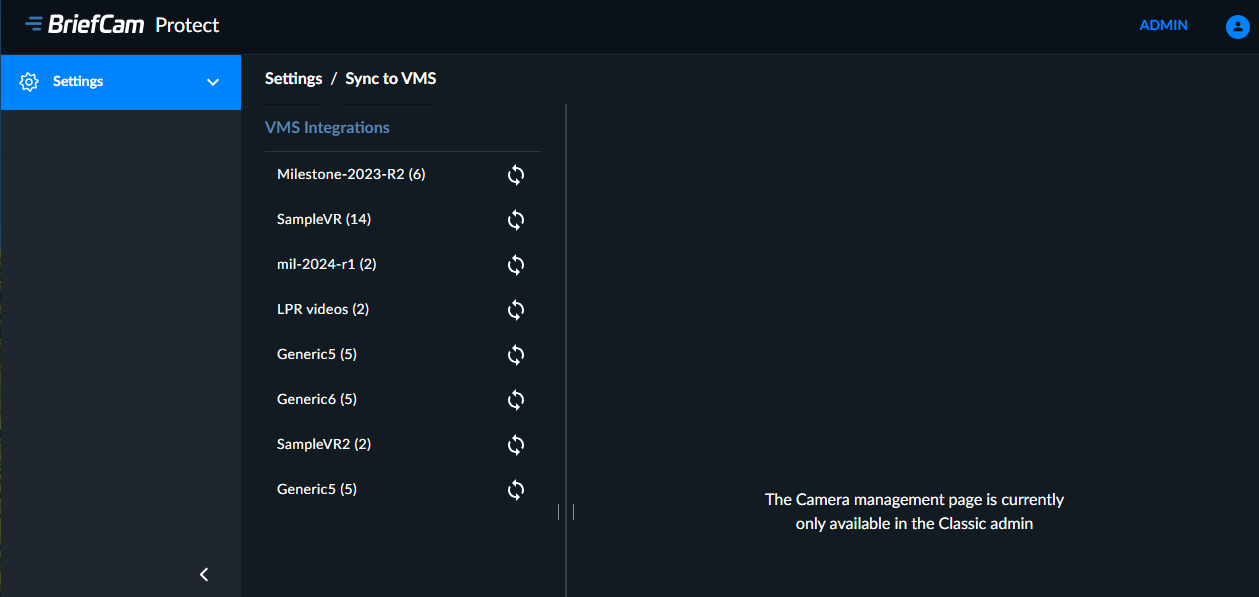The height and width of the screenshot is (597, 1259).
Task: Select the Generic6 (5) row
Action: click(x=403, y=400)
